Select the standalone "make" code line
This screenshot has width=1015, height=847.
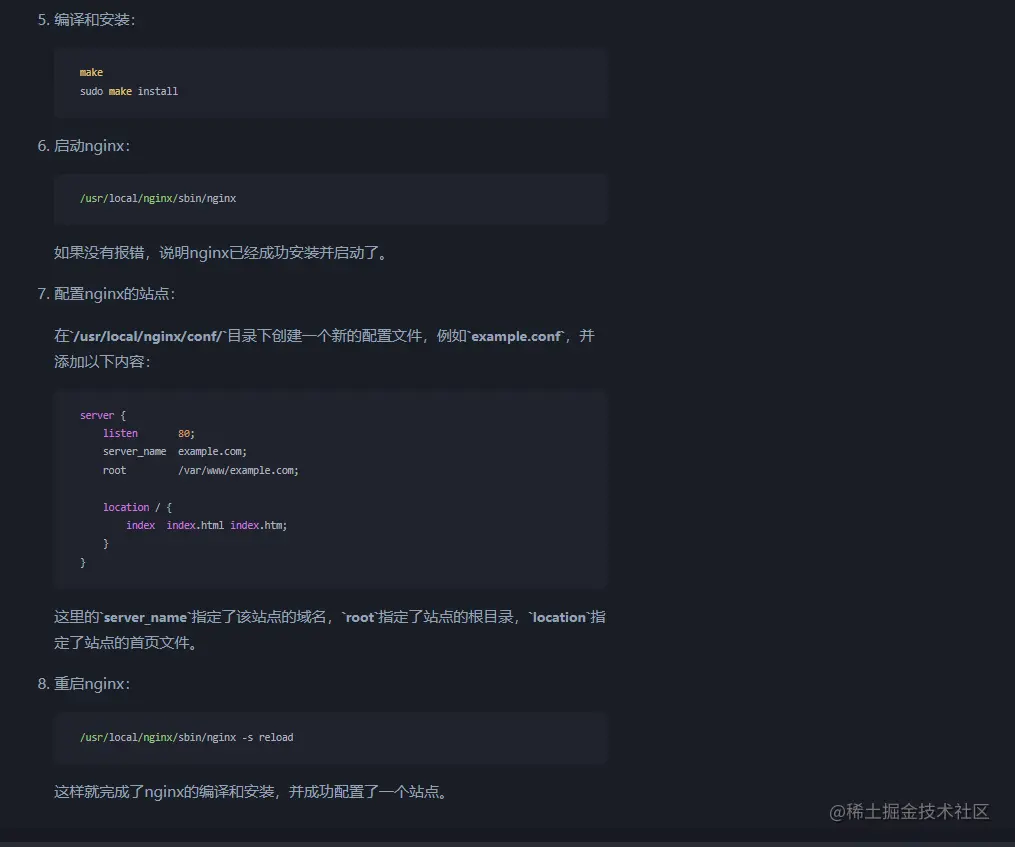click(x=91, y=73)
